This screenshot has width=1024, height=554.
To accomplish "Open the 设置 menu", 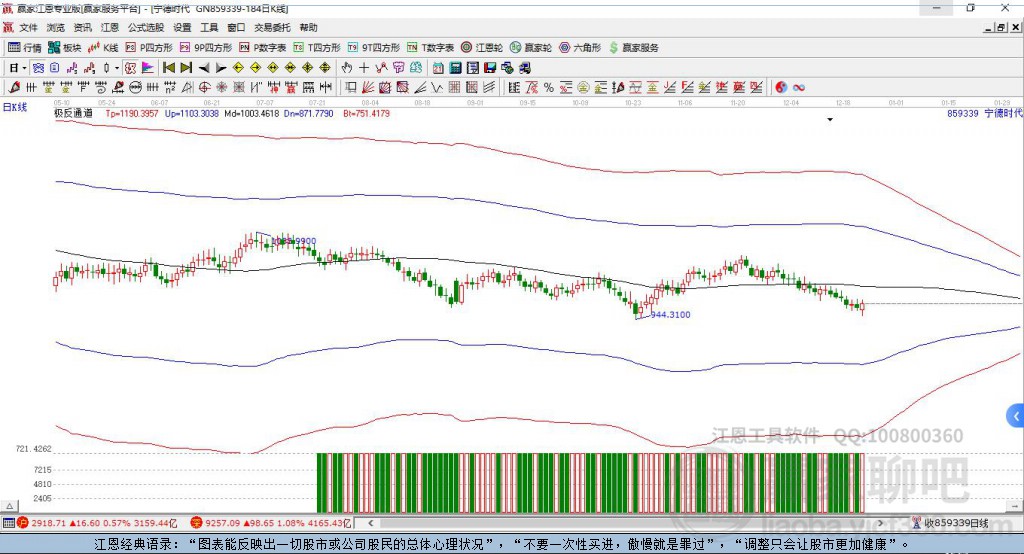I will point(182,27).
